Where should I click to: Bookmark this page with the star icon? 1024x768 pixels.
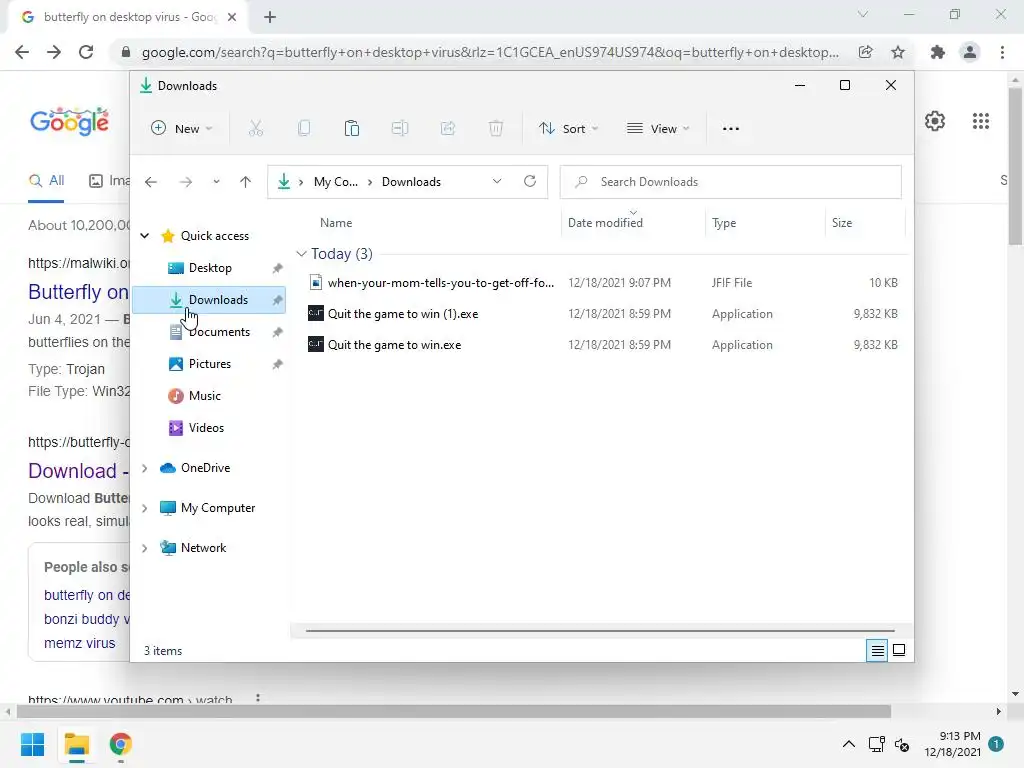point(898,52)
